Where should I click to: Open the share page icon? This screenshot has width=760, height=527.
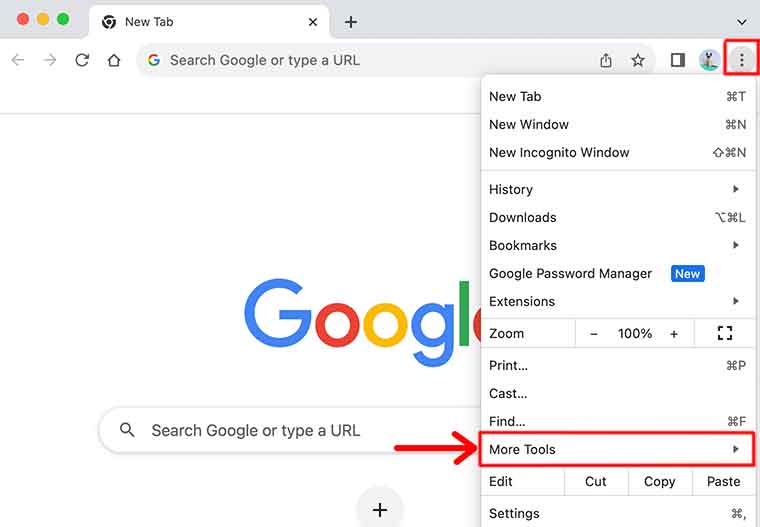[606, 60]
